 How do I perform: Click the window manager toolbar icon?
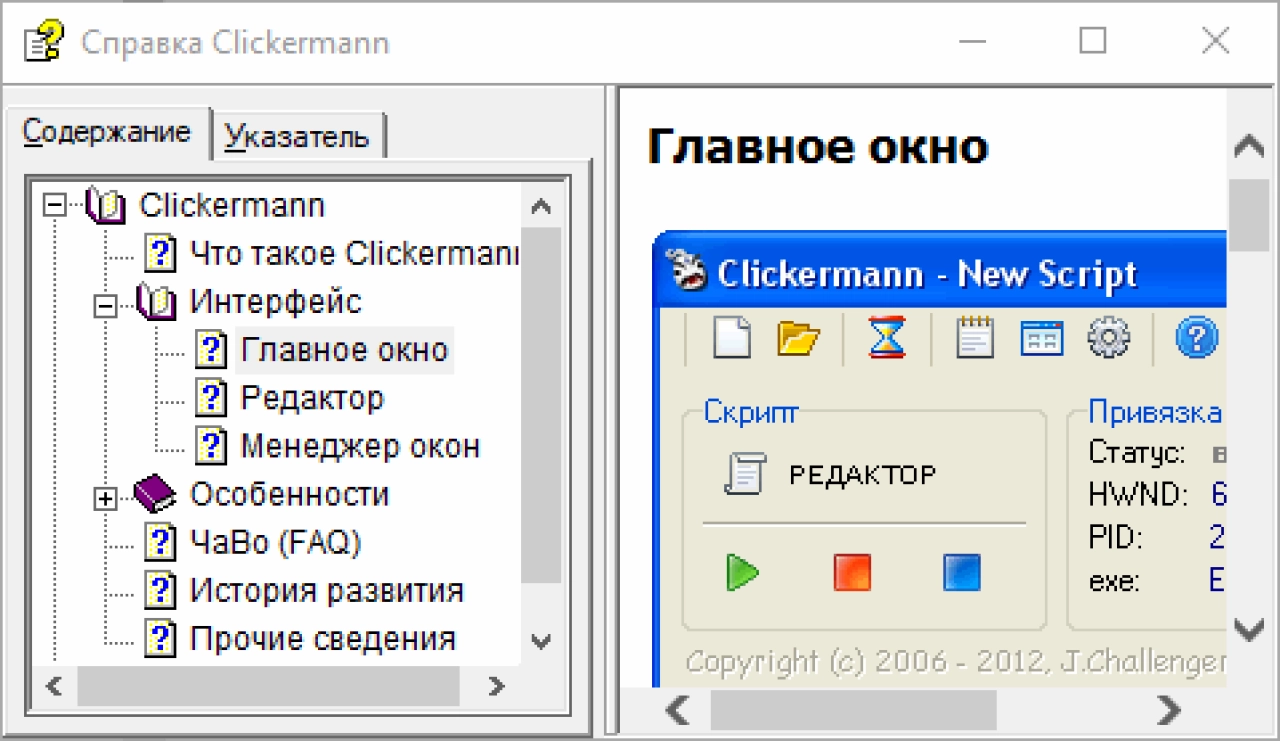click(x=1041, y=339)
